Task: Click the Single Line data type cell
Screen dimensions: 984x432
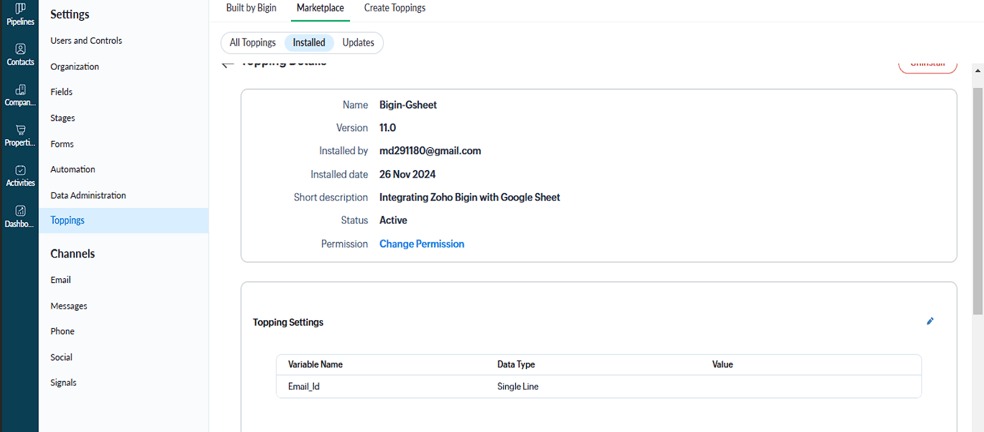Action: click(x=518, y=387)
